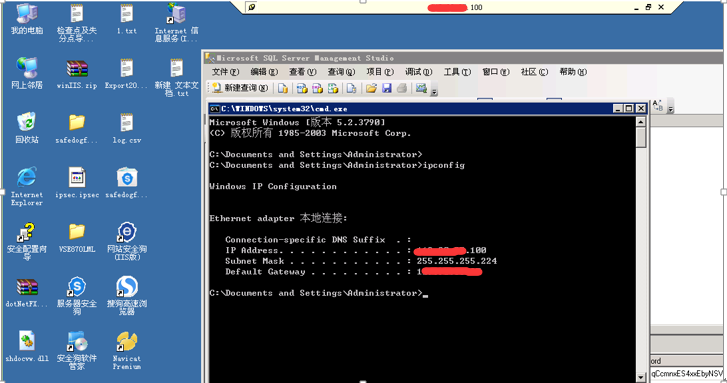Select the VSE870LML folder
727x383 pixels.
point(77,237)
